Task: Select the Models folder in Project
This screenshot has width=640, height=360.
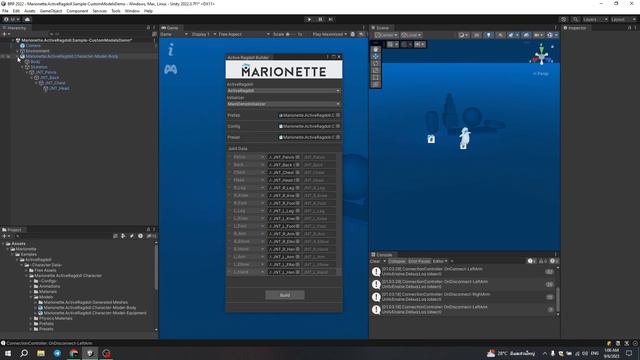Action: pos(46,297)
